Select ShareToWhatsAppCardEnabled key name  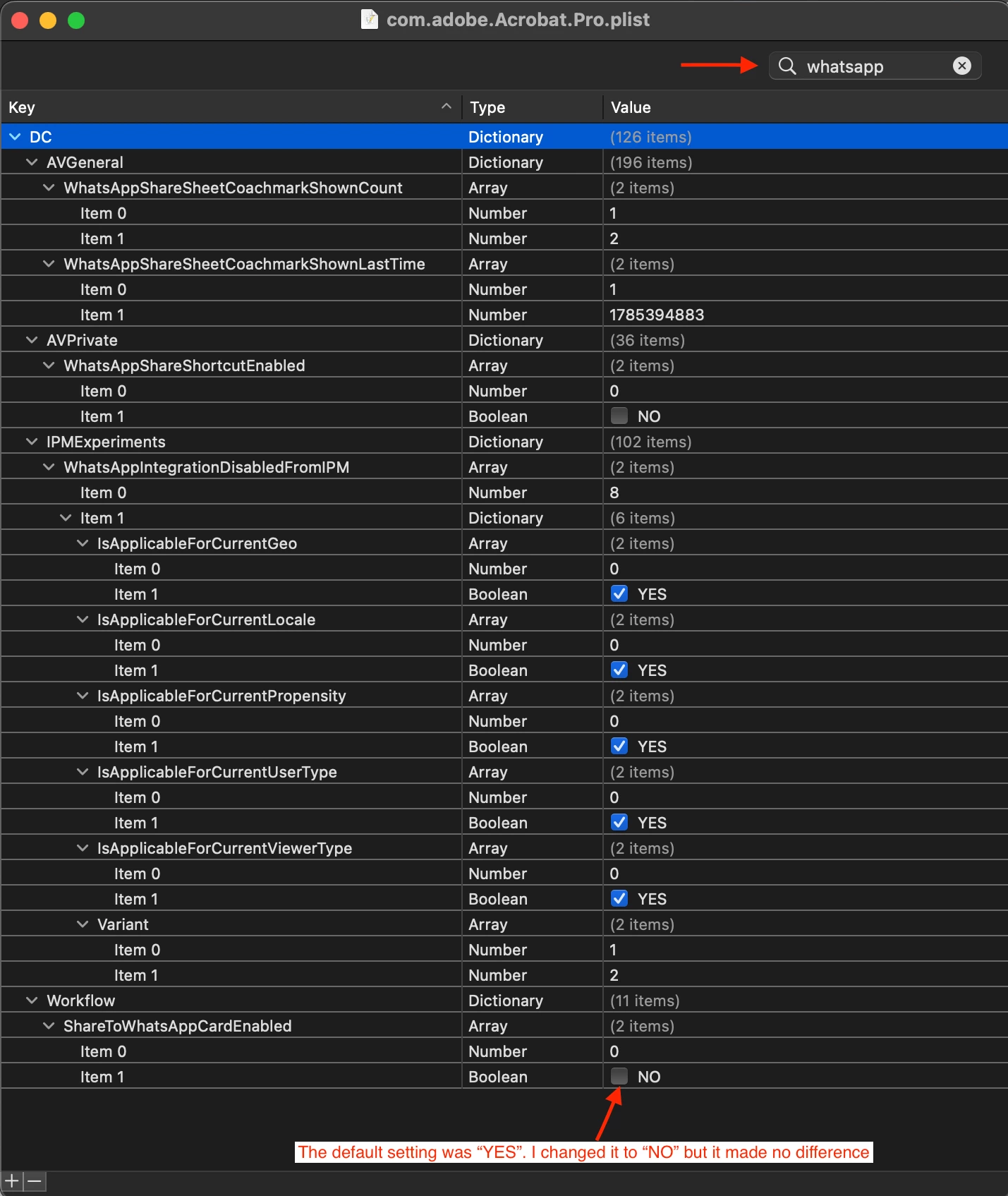[x=177, y=1026]
